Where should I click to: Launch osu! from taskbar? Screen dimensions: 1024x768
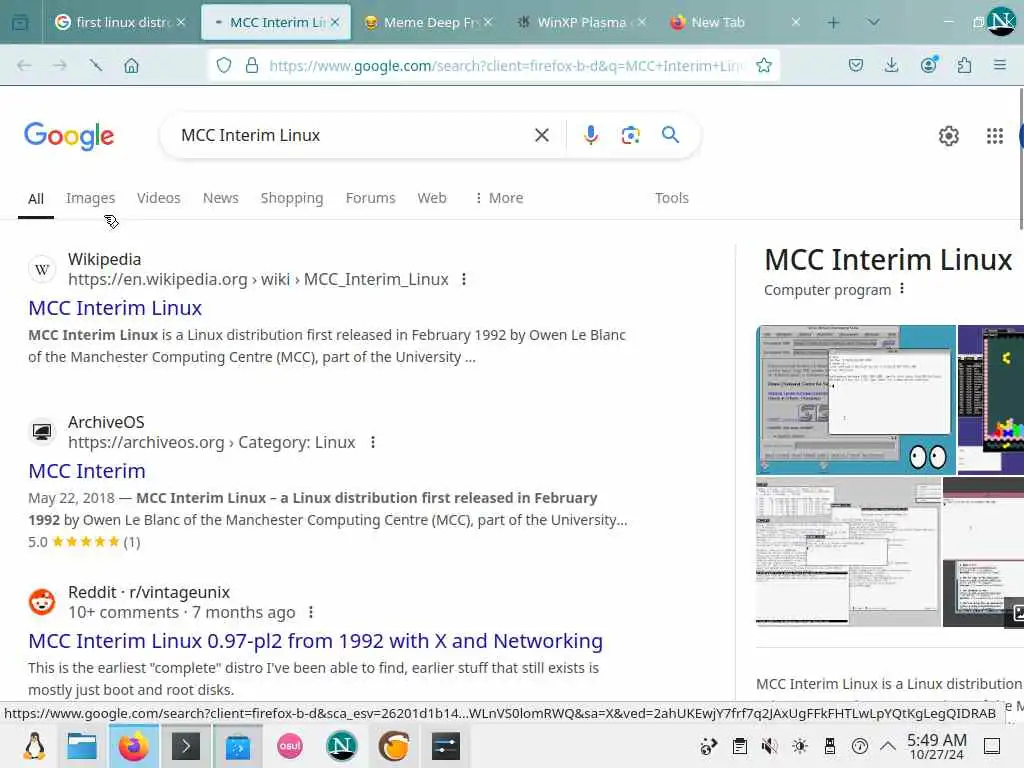tap(290, 746)
